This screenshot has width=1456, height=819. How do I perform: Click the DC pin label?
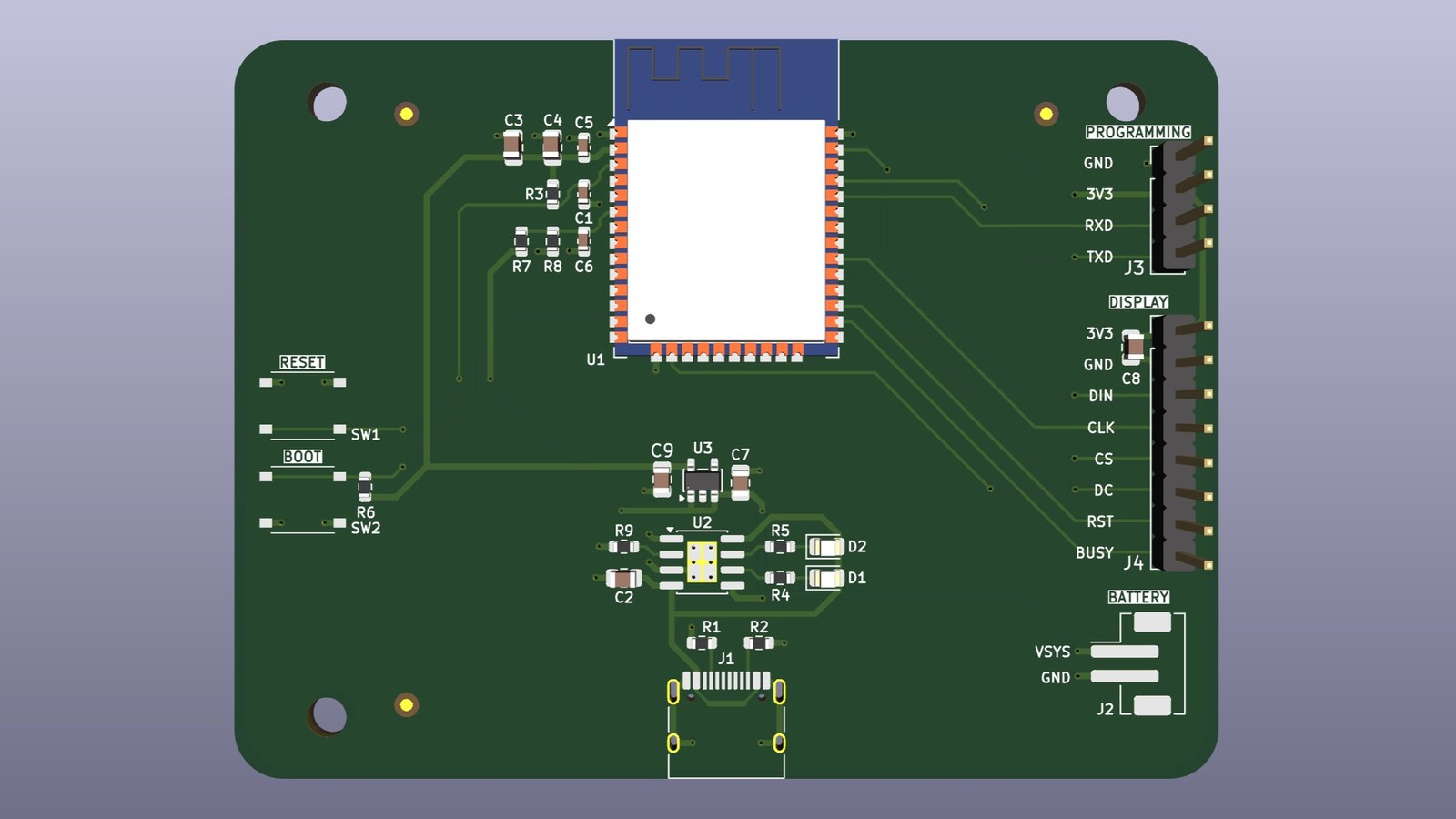(1104, 490)
